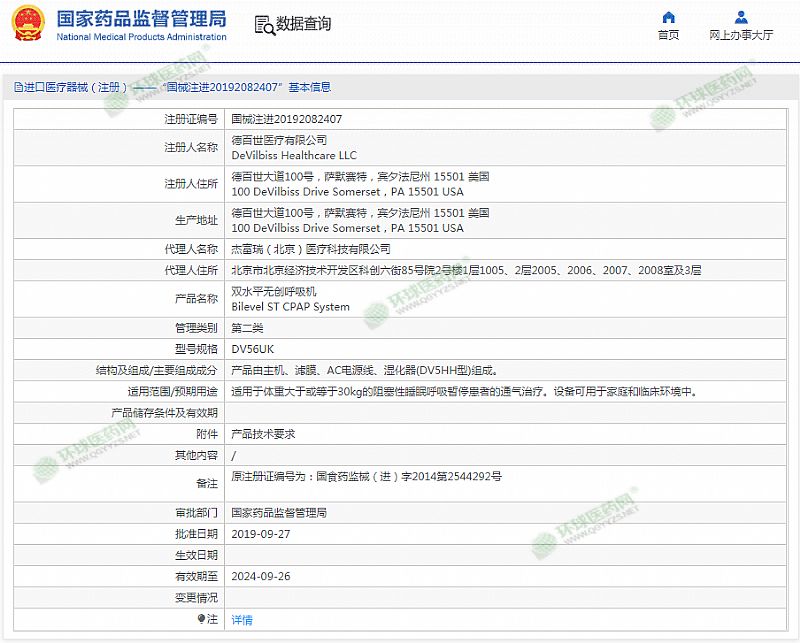800x643 pixels.
Task: Click registration number 国械注进20192082407 in table
Action: (286, 119)
